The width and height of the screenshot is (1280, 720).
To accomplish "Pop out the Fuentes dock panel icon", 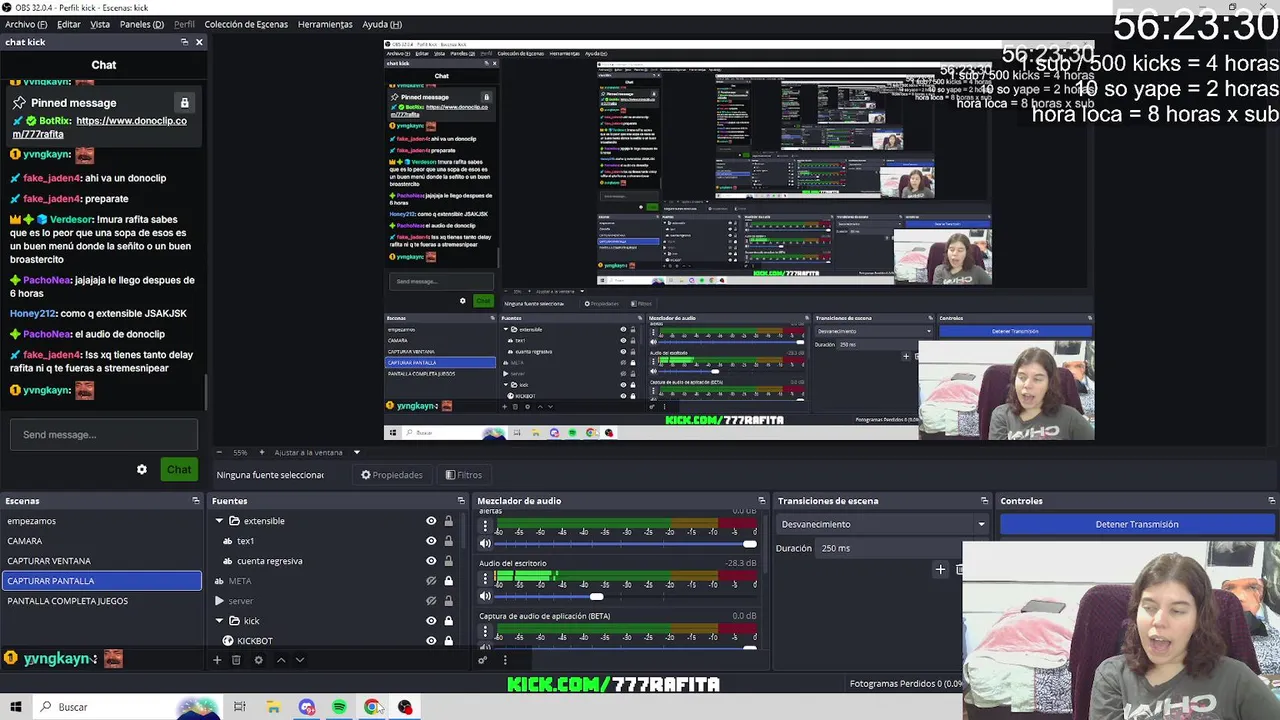I will (461, 501).
